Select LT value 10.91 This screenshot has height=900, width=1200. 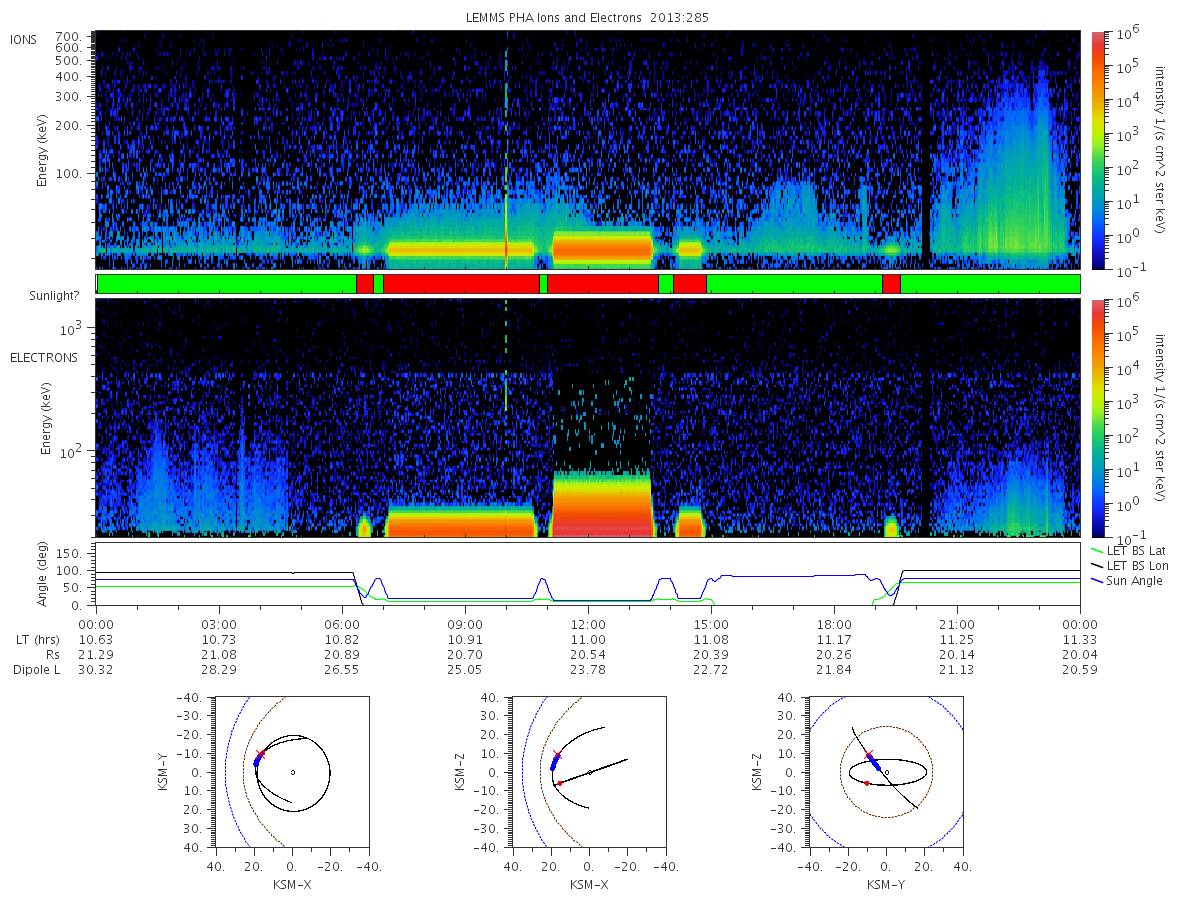point(465,638)
